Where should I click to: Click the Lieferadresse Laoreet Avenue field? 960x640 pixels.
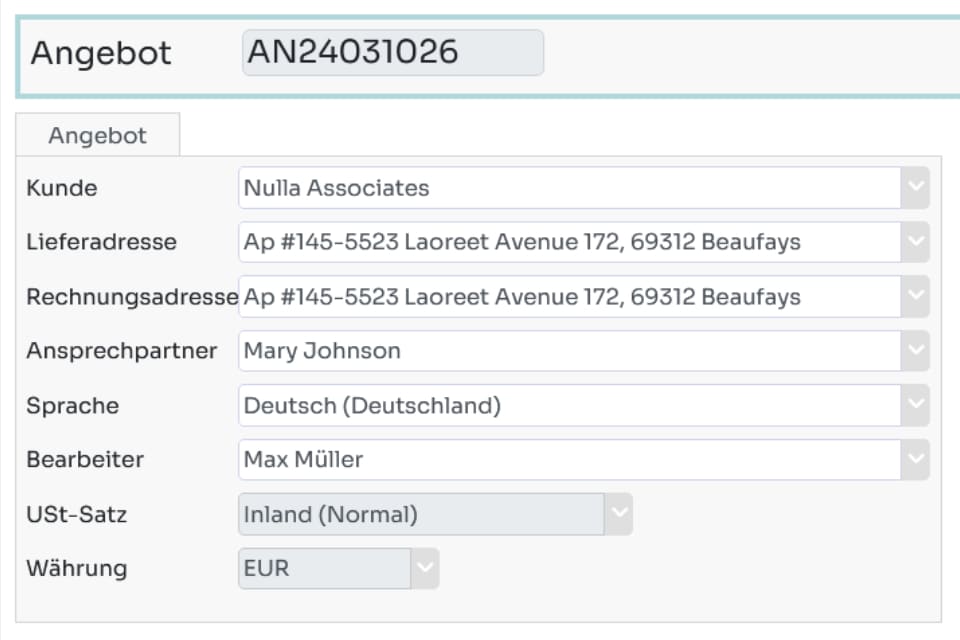(569, 242)
